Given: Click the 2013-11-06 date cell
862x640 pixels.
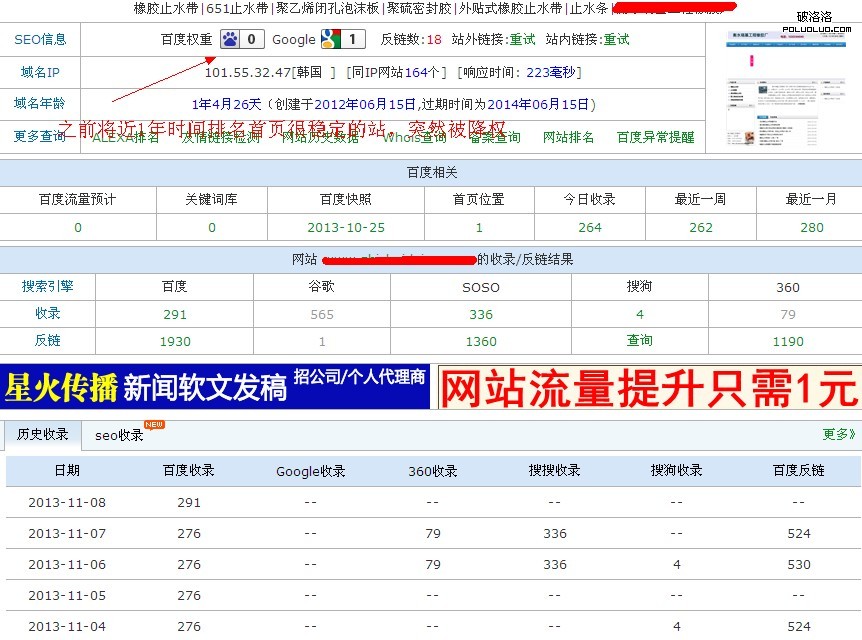Looking at the screenshot, I should pos(67,565).
